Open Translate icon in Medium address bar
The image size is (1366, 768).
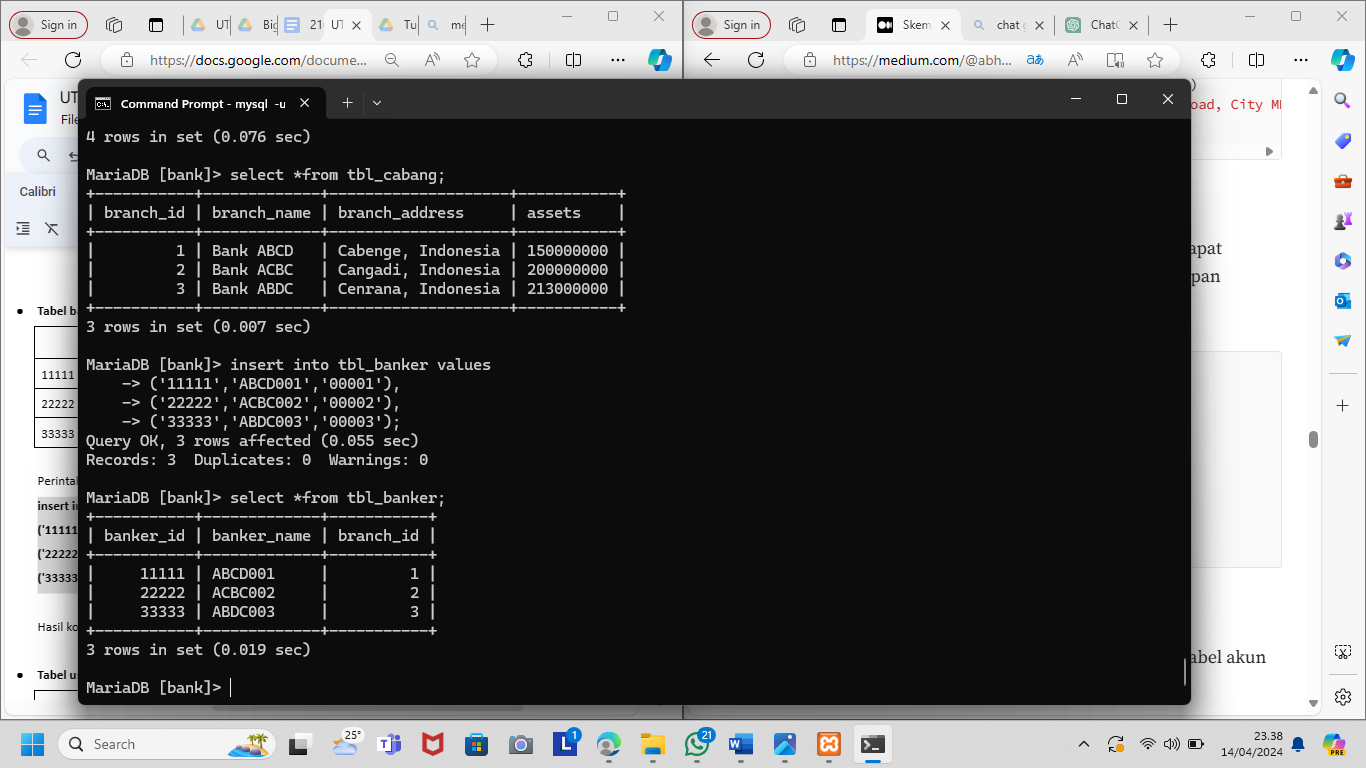click(1036, 60)
